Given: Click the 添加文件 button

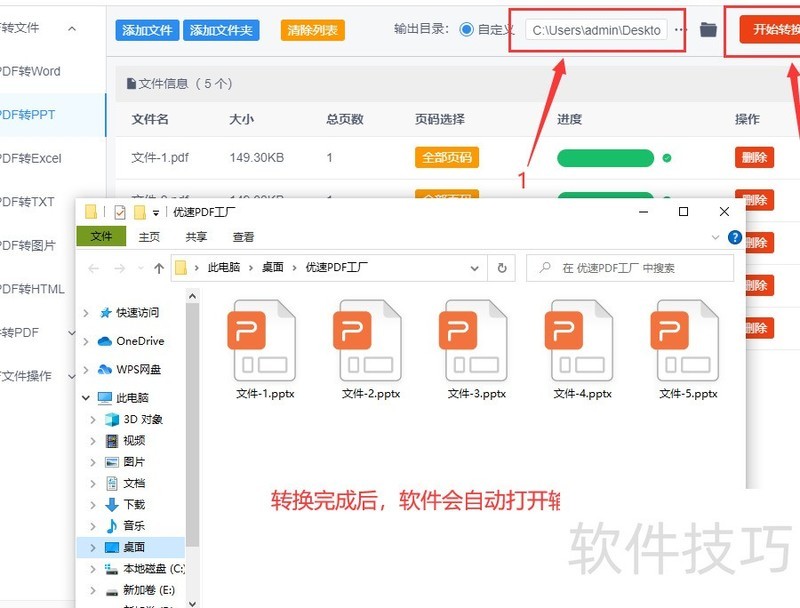Looking at the screenshot, I should 146,29.
